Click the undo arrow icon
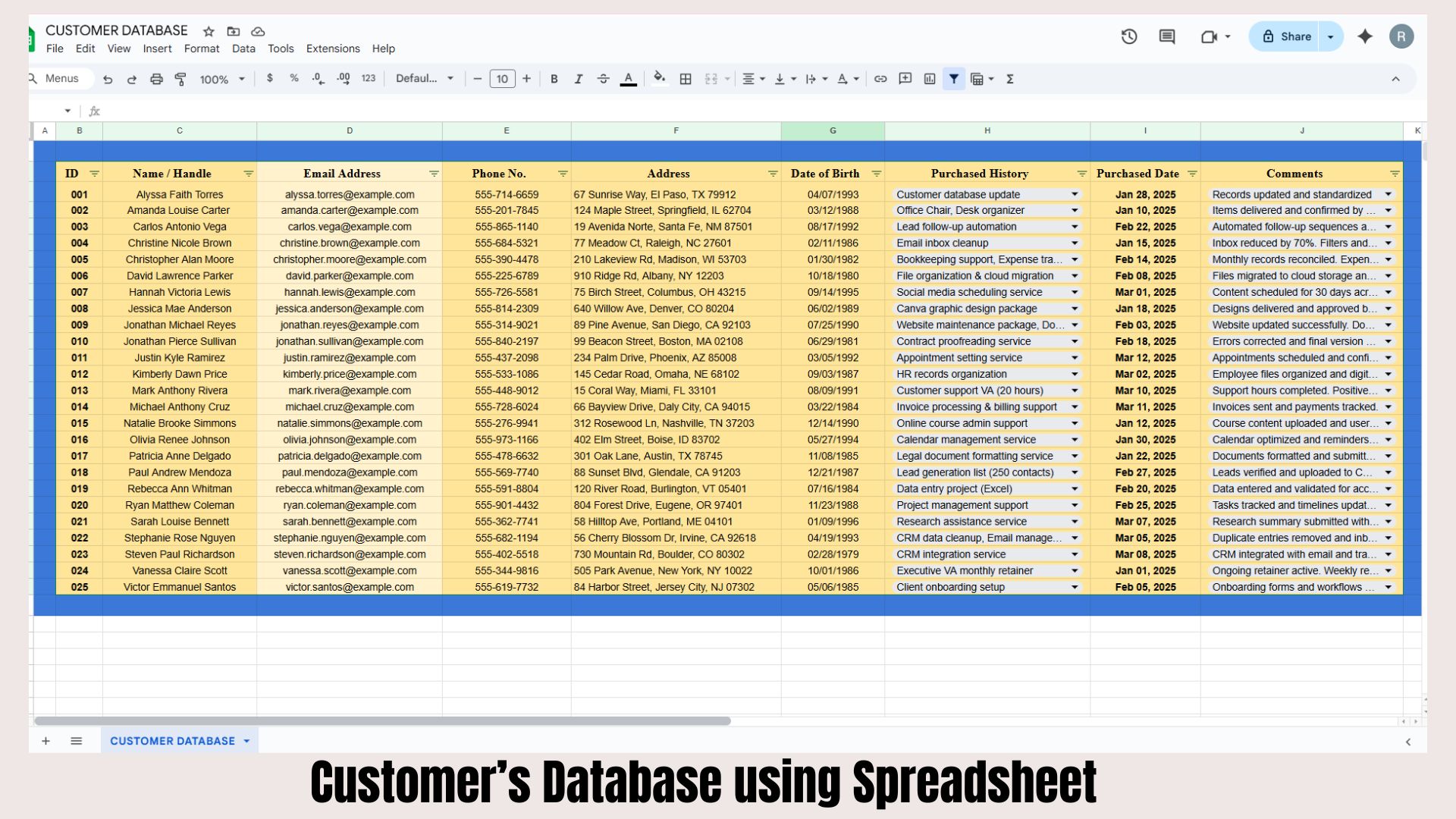This screenshot has width=1456, height=819. (108, 79)
